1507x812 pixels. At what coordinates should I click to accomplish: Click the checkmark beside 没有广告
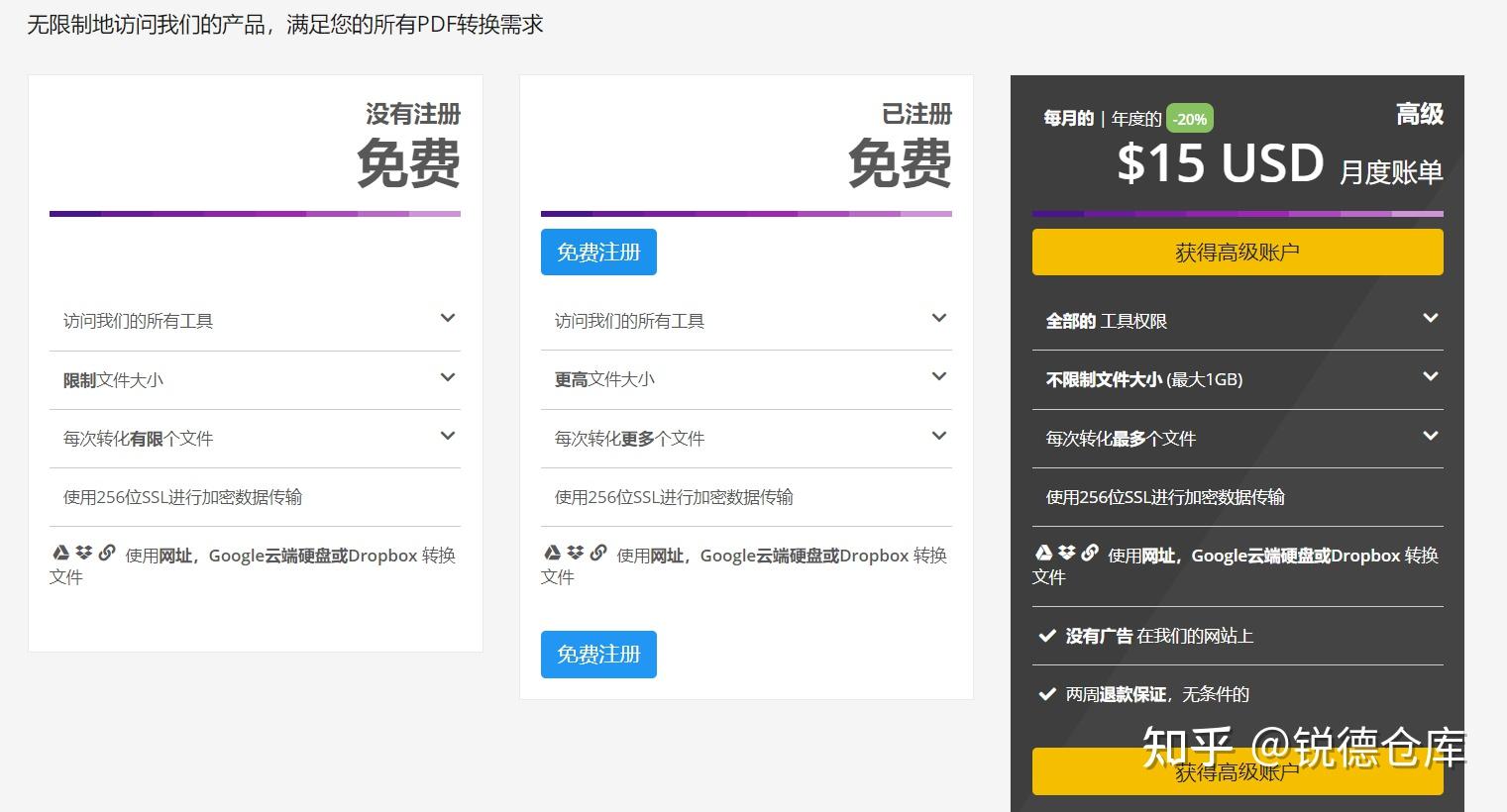coord(1047,635)
